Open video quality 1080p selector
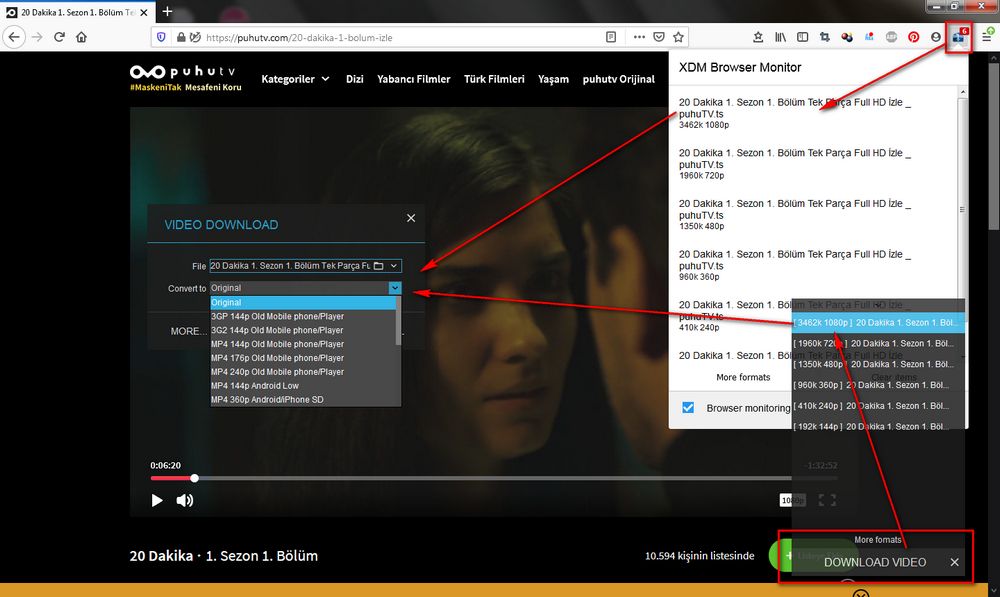The width and height of the screenshot is (1000, 597). [x=792, y=500]
